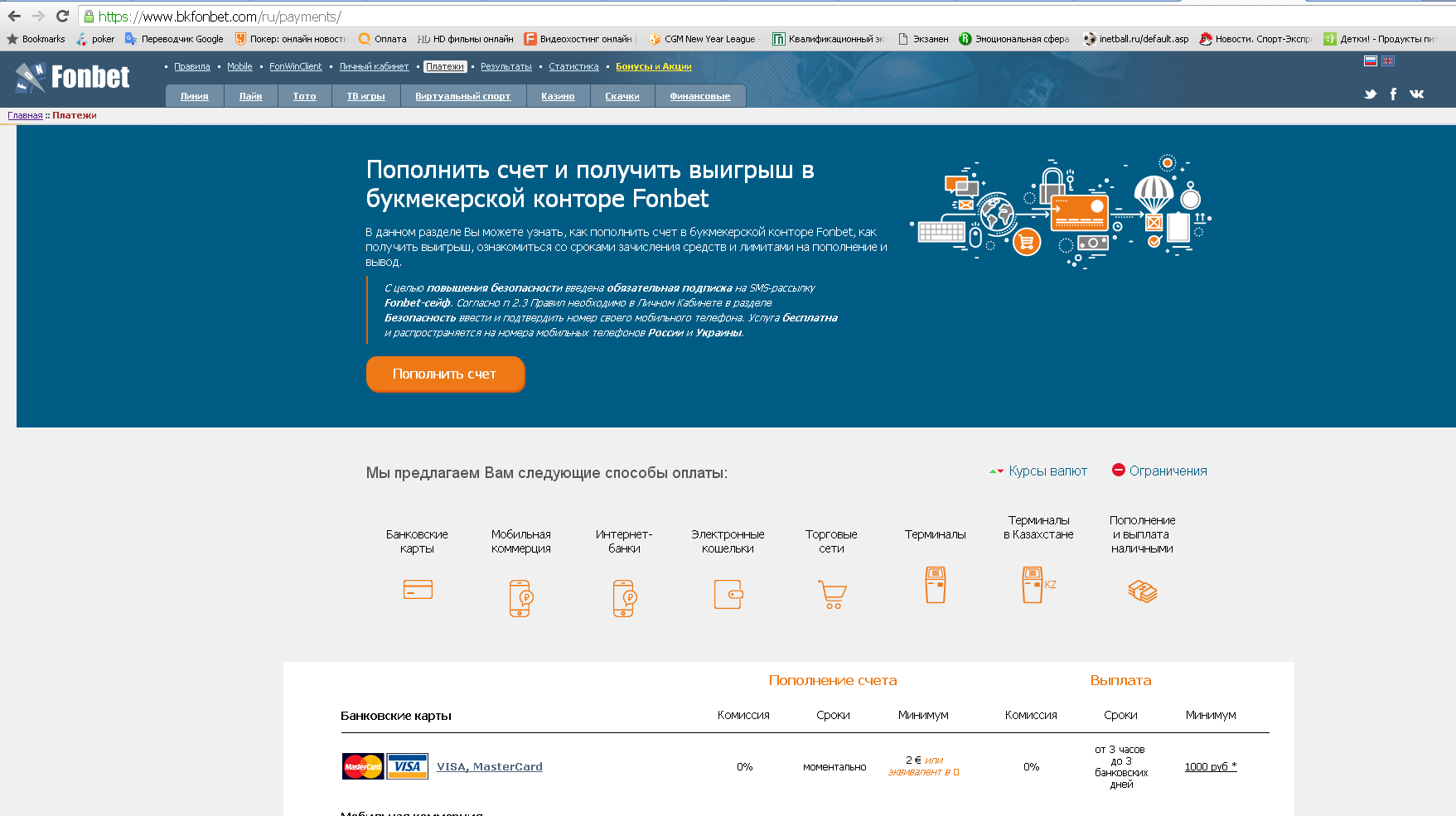The height and width of the screenshot is (816, 1456).
Task: Open HD фильмы онлайн bookmark
Action: point(466,39)
